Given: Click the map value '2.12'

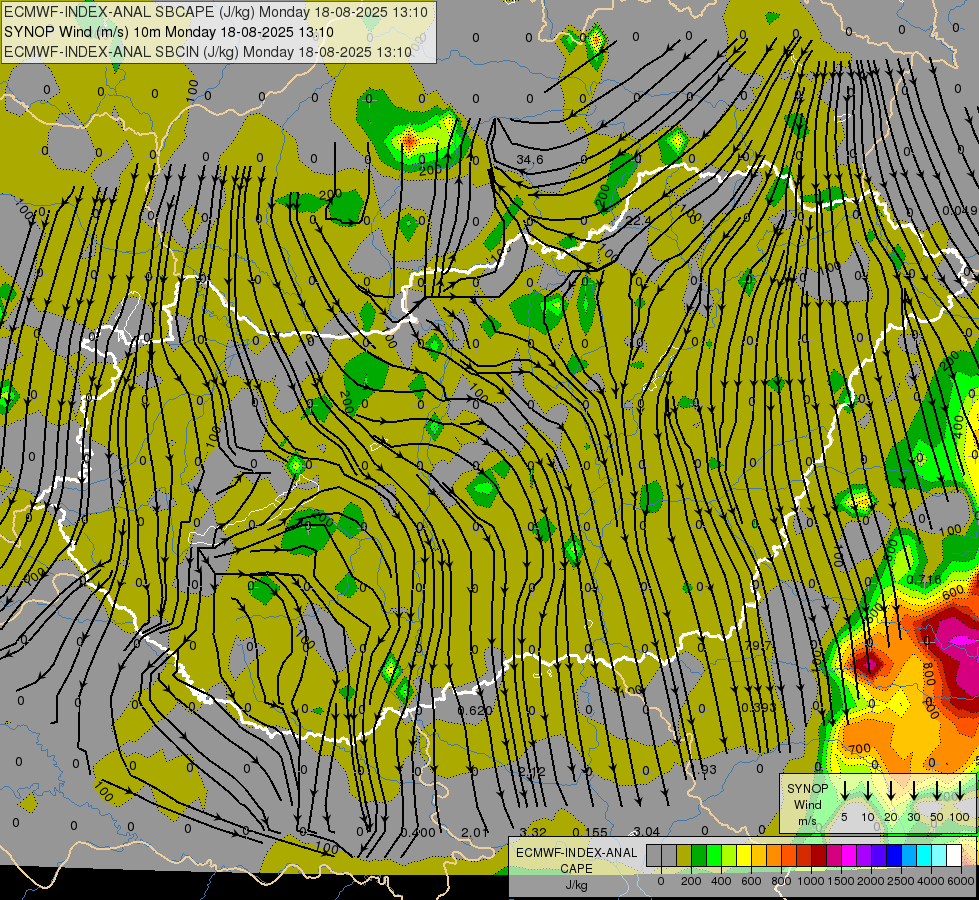Looking at the screenshot, I should pyautogui.click(x=531, y=771).
